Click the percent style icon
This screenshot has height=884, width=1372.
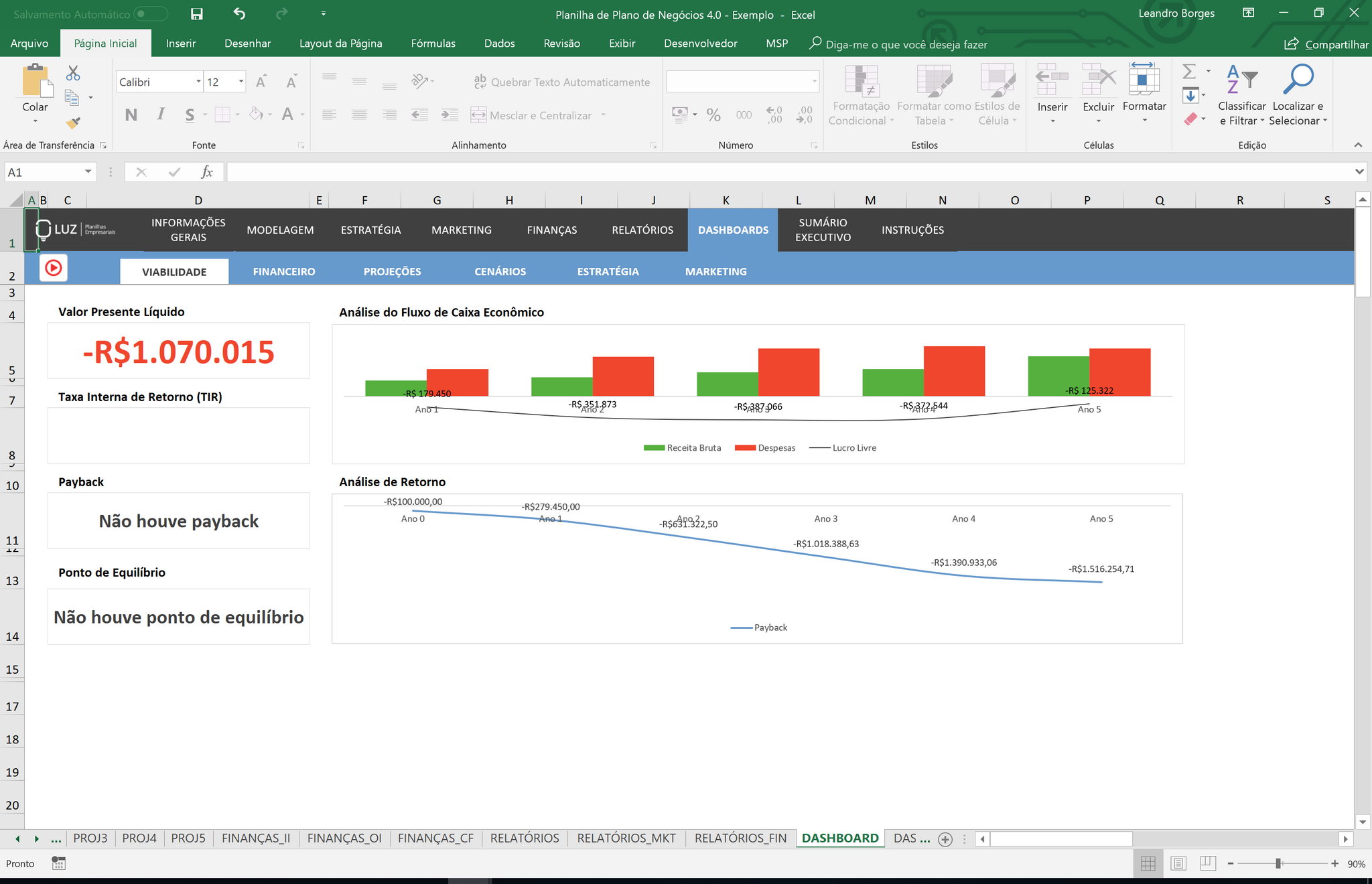(713, 115)
